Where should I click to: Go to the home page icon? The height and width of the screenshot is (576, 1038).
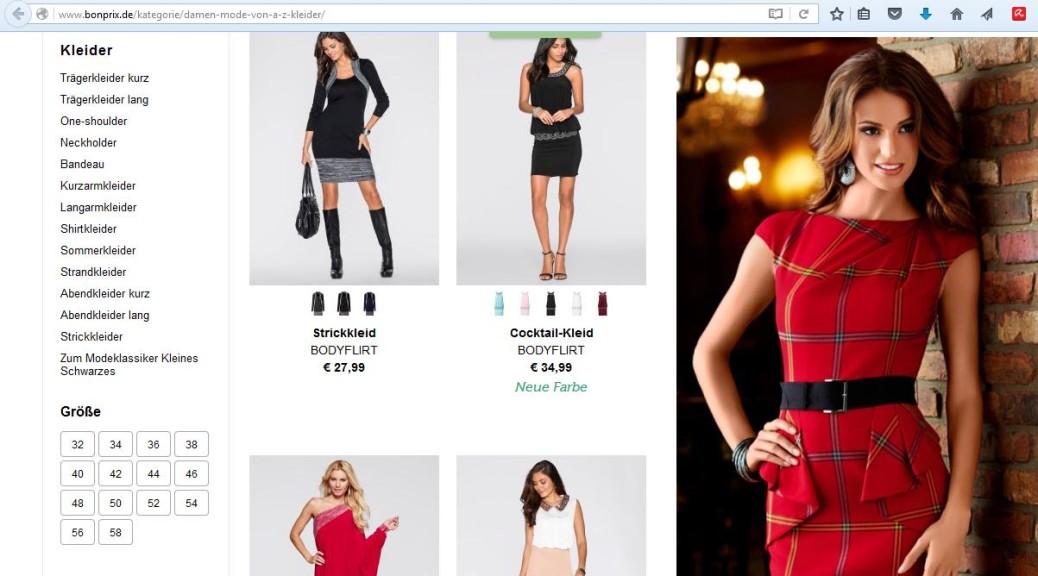click(956, 14)
